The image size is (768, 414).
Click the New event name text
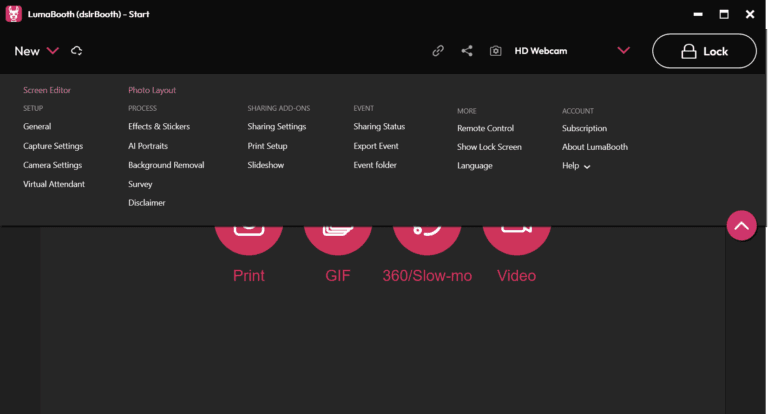click(x=27, y=51)
